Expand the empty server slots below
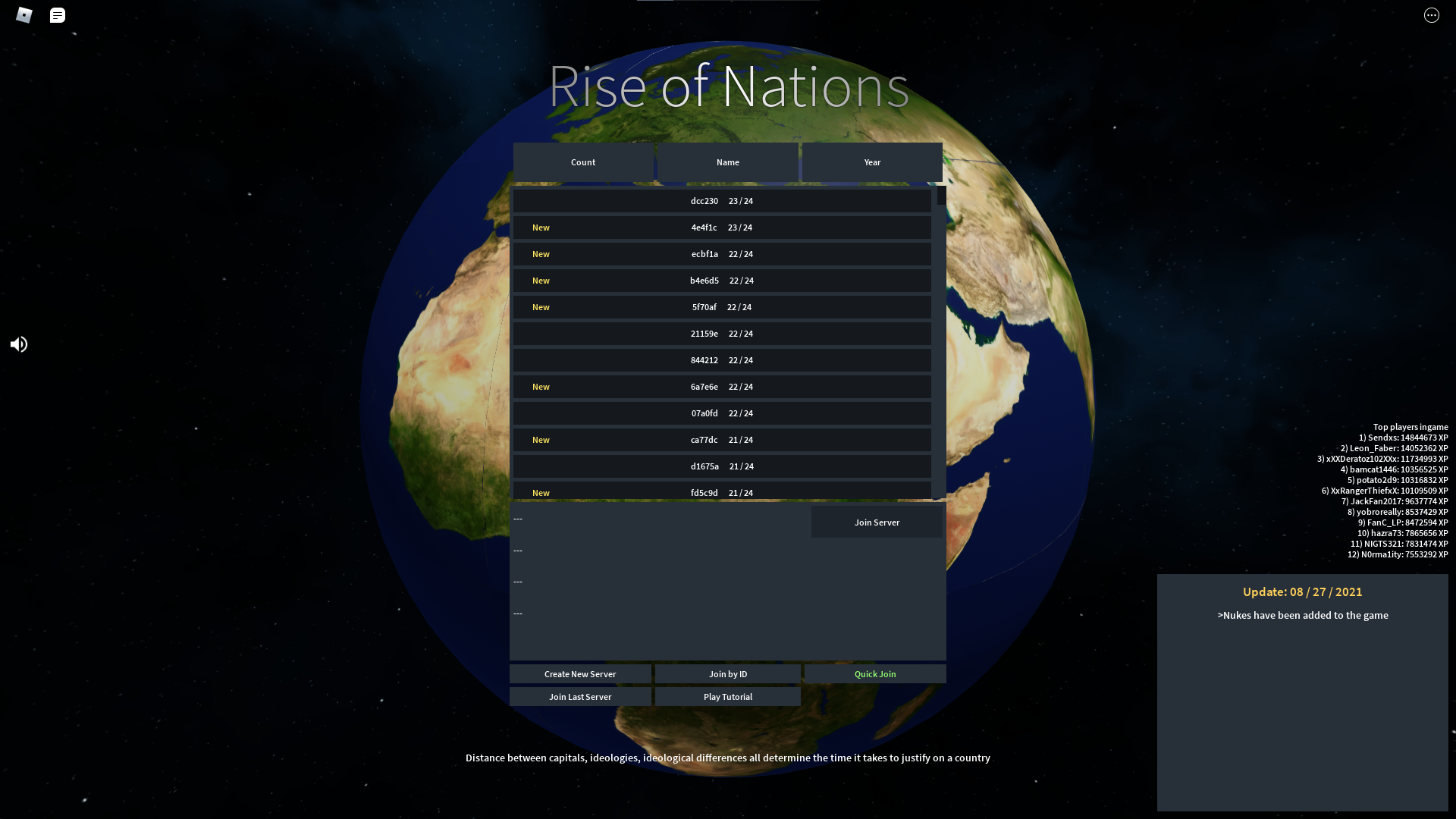The width and height of the screenshot is (1456, 819). click(x=518, y=518)
